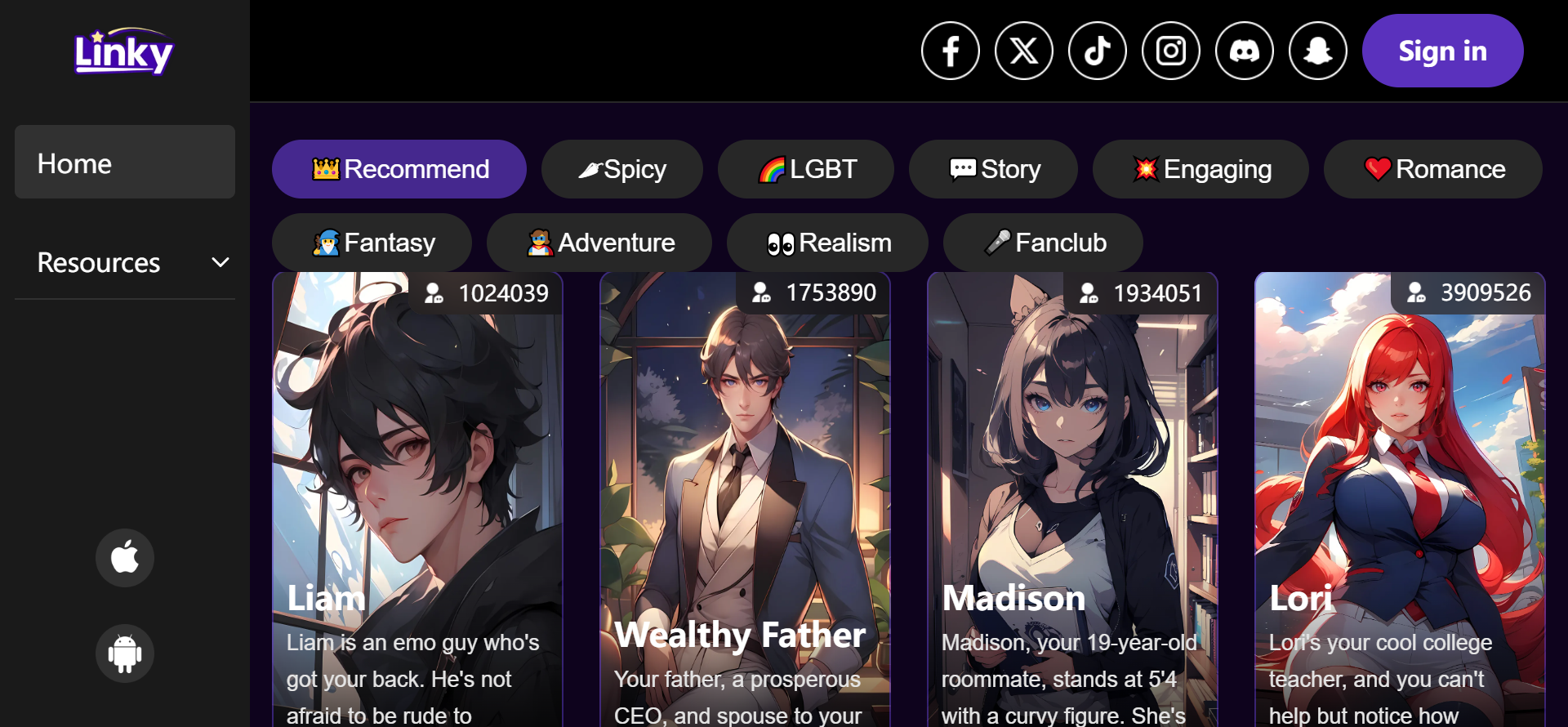Select the Fanclub category
The image size is (1568, 727).
[1043, 243]
